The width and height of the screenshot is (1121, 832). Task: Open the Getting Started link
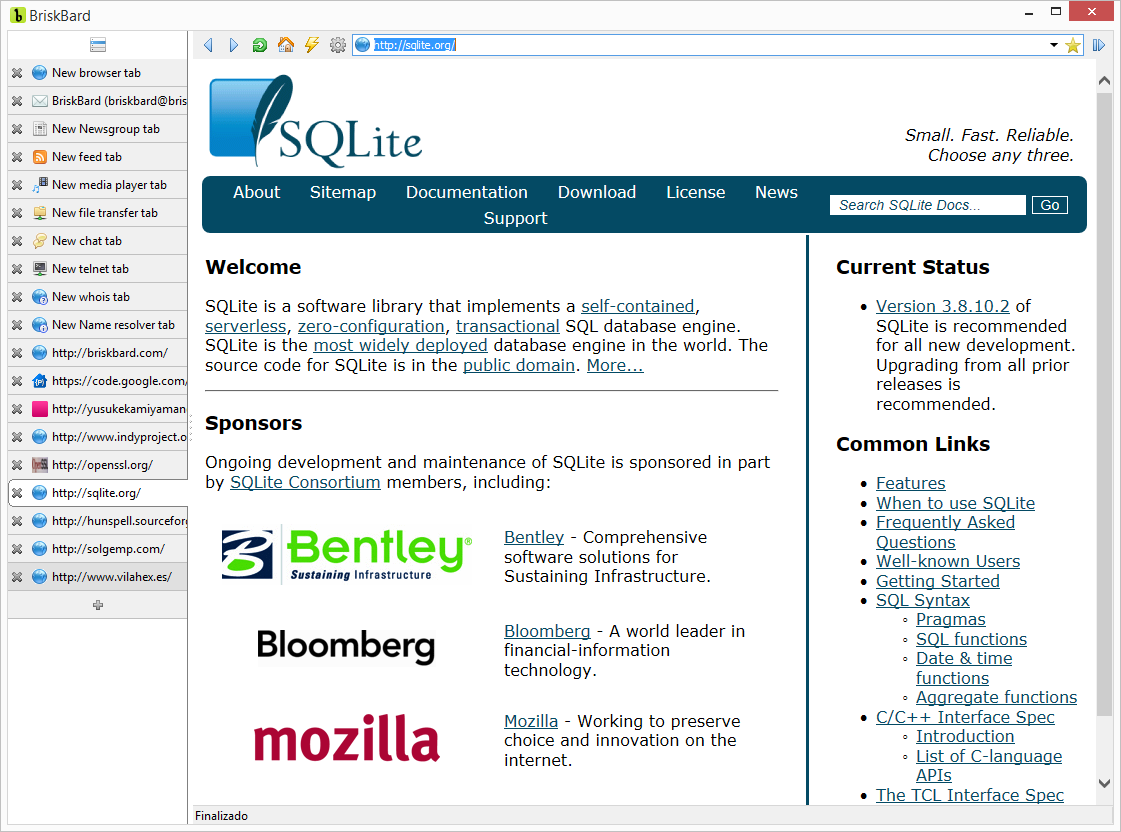938,581
